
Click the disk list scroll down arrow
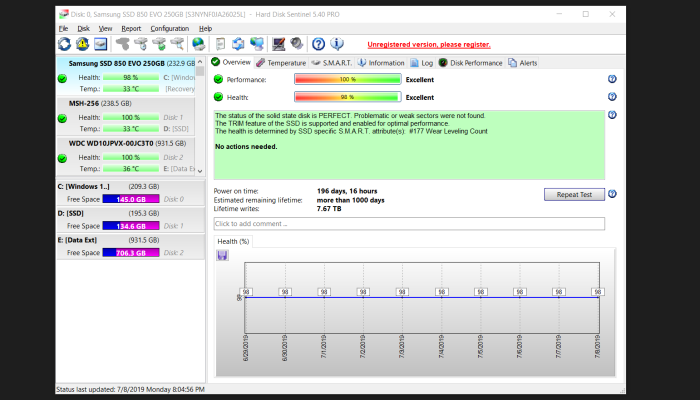pyautogui.click(x=200, y=171)
